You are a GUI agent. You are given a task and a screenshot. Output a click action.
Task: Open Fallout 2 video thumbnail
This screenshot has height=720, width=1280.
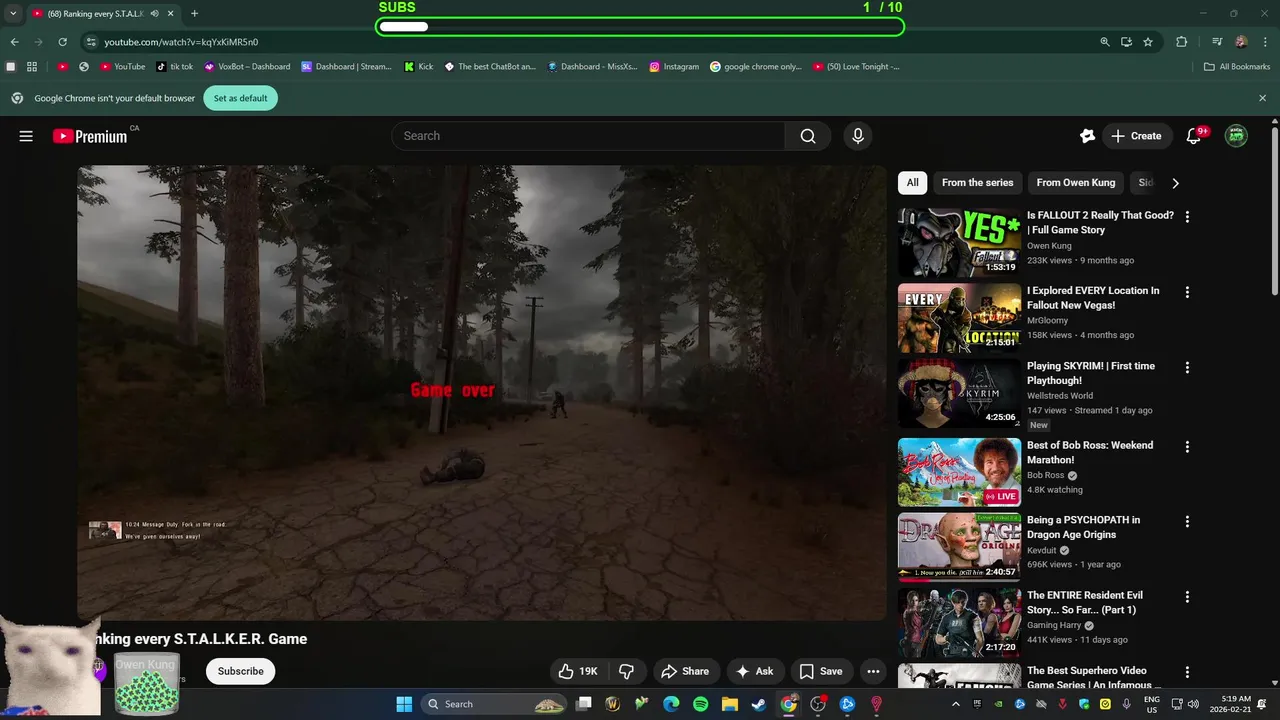(x=959, y=242)
